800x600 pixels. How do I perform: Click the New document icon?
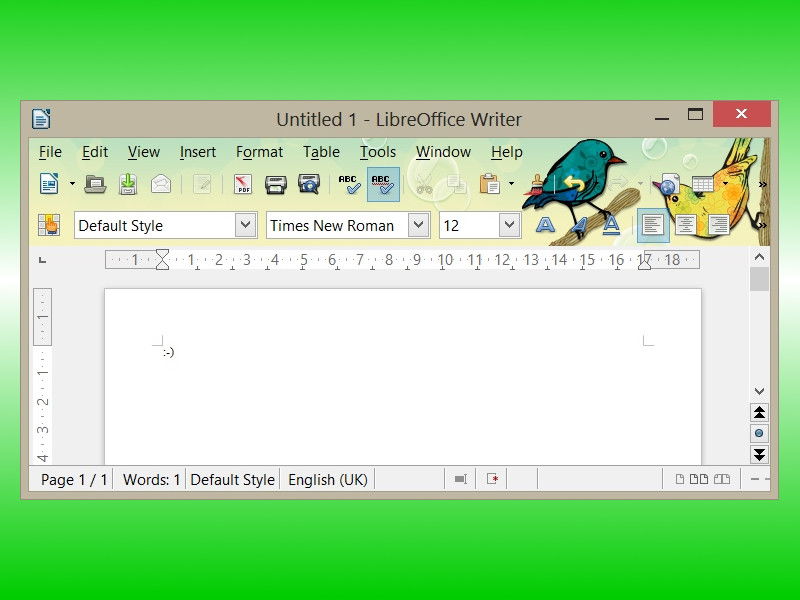(x=49, y=184)
